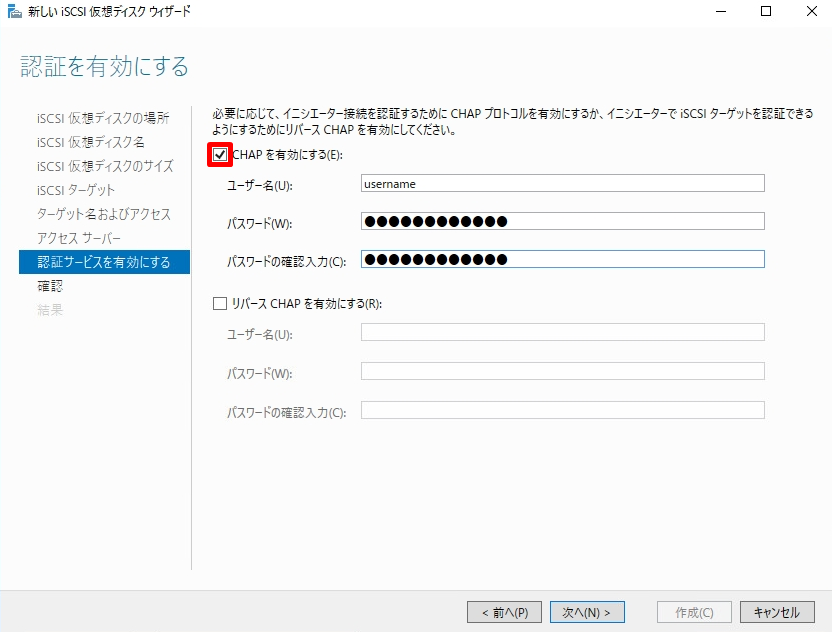Viewport: 832px width, 632px height.
Task: Go back with the < 前へ(P) button
Action: point(504,612)
